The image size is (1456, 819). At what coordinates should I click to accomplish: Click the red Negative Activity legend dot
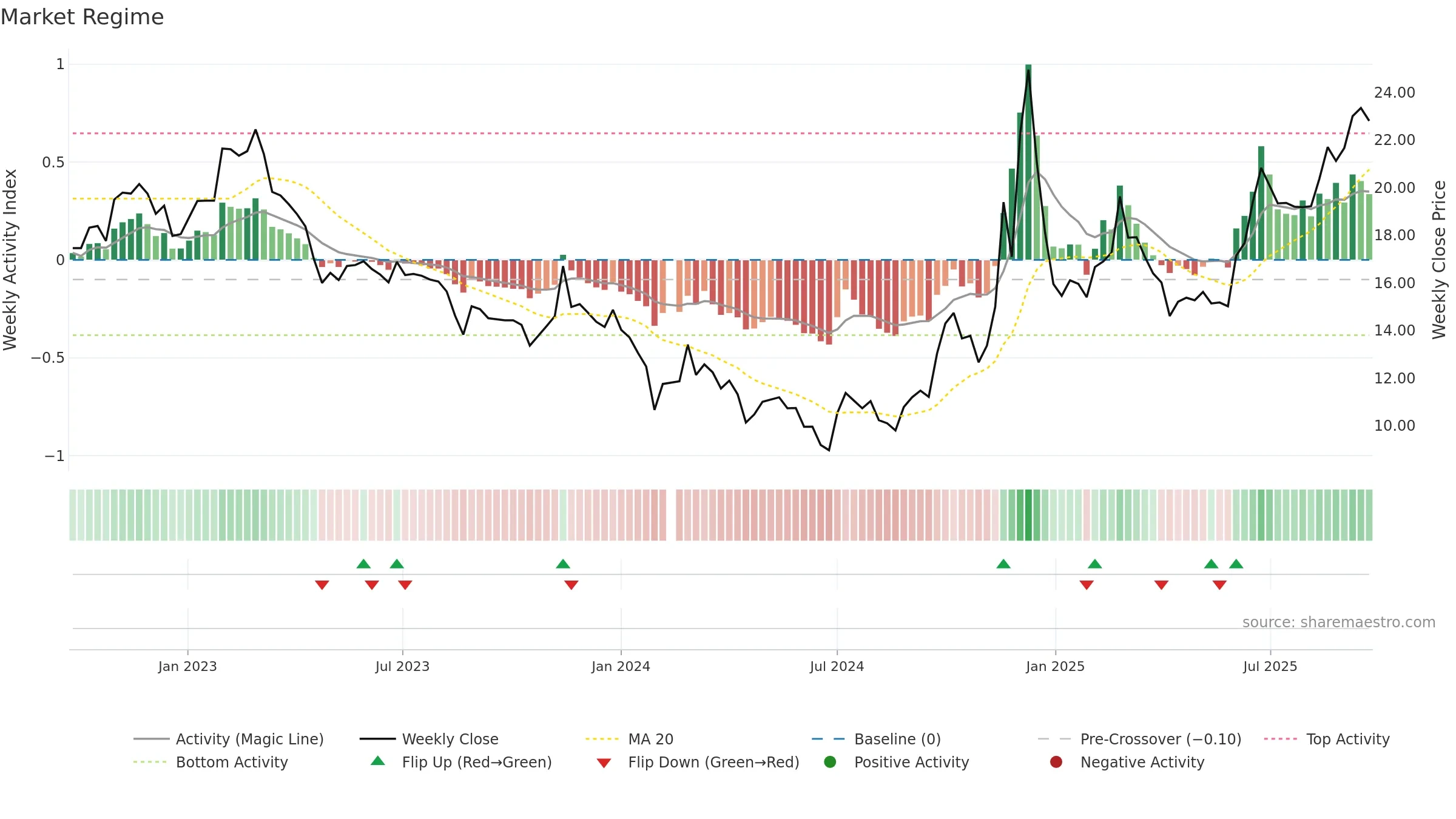[x=1056, y=761]
